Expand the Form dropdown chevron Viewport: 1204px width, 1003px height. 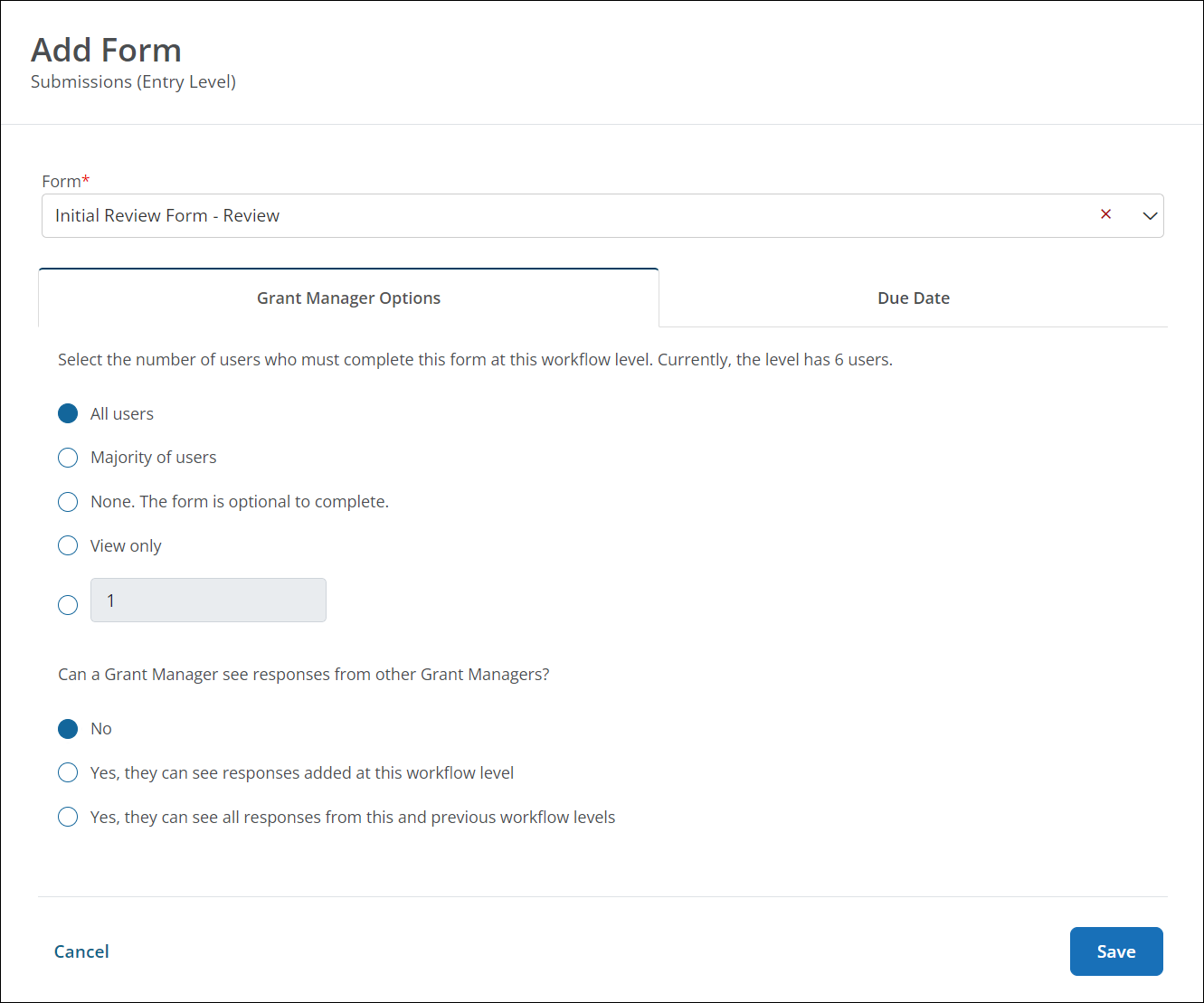tap(1150, 216)
